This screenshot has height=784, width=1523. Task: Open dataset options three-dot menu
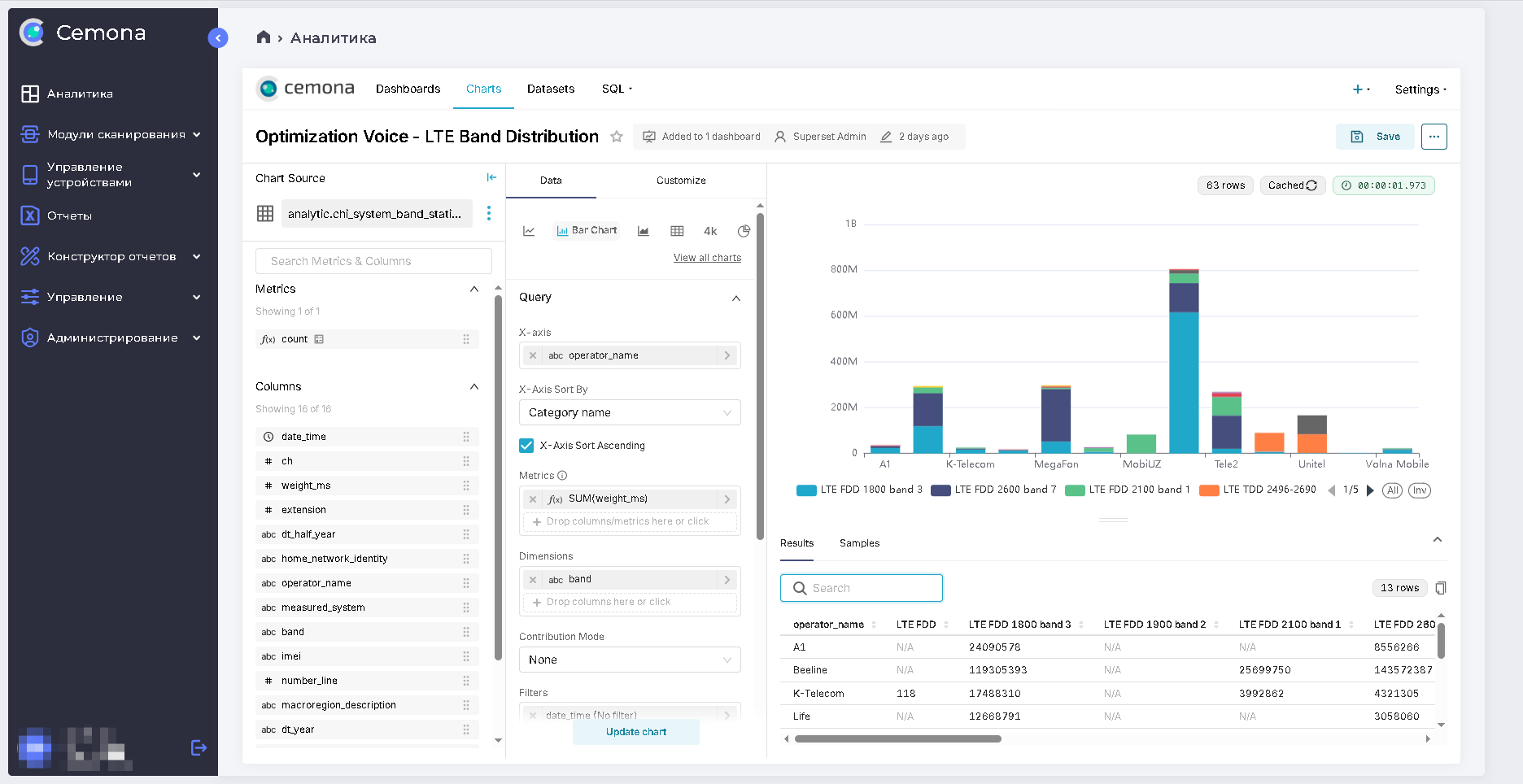pyautogui.click(x=489, y=213)
